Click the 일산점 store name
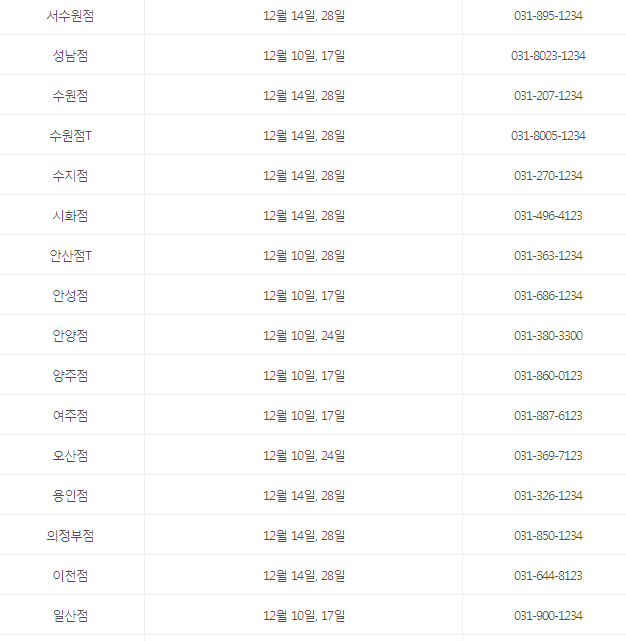Screen dimensions: 626x641 point(70,616)
